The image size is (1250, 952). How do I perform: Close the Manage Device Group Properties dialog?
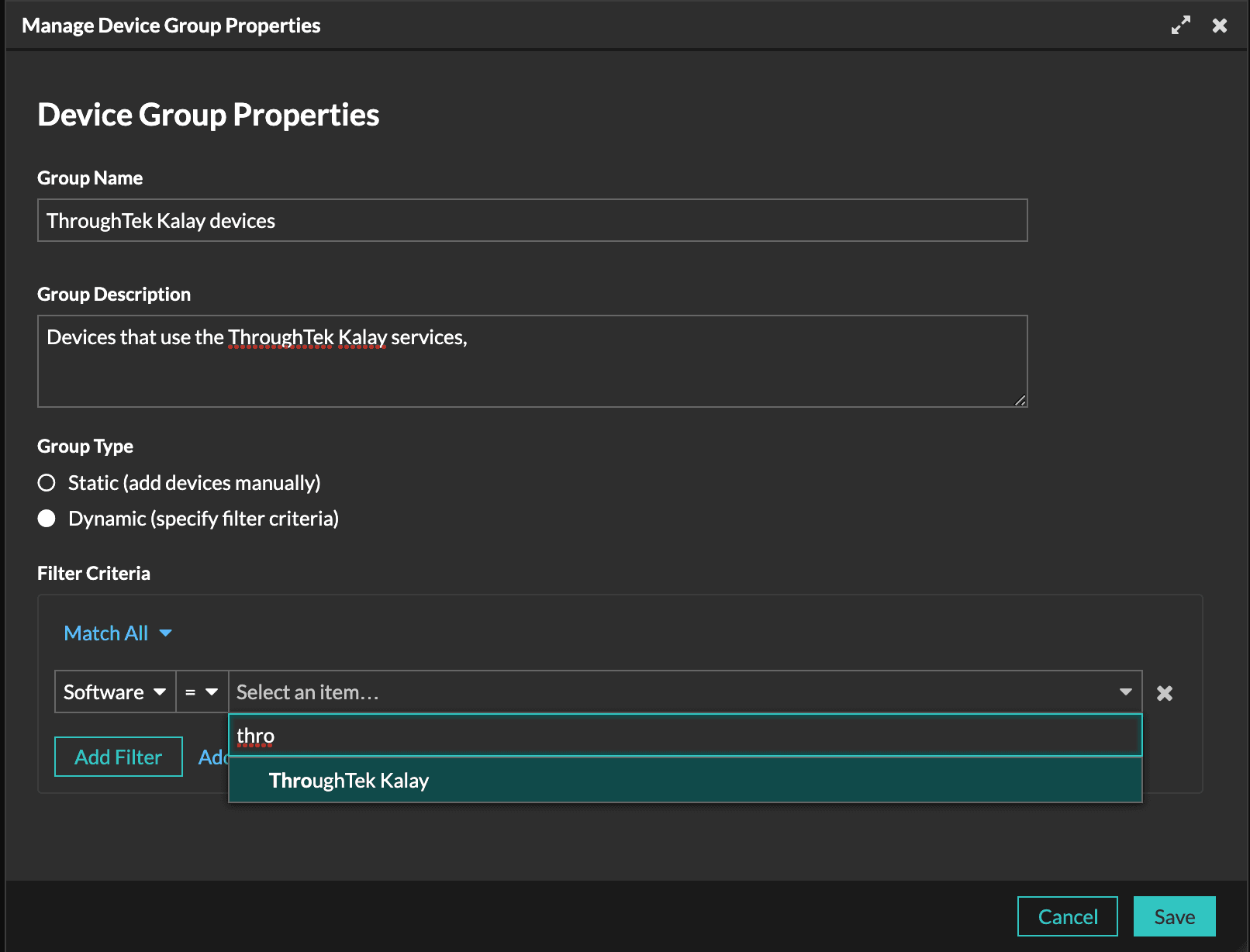[1220, 26]
